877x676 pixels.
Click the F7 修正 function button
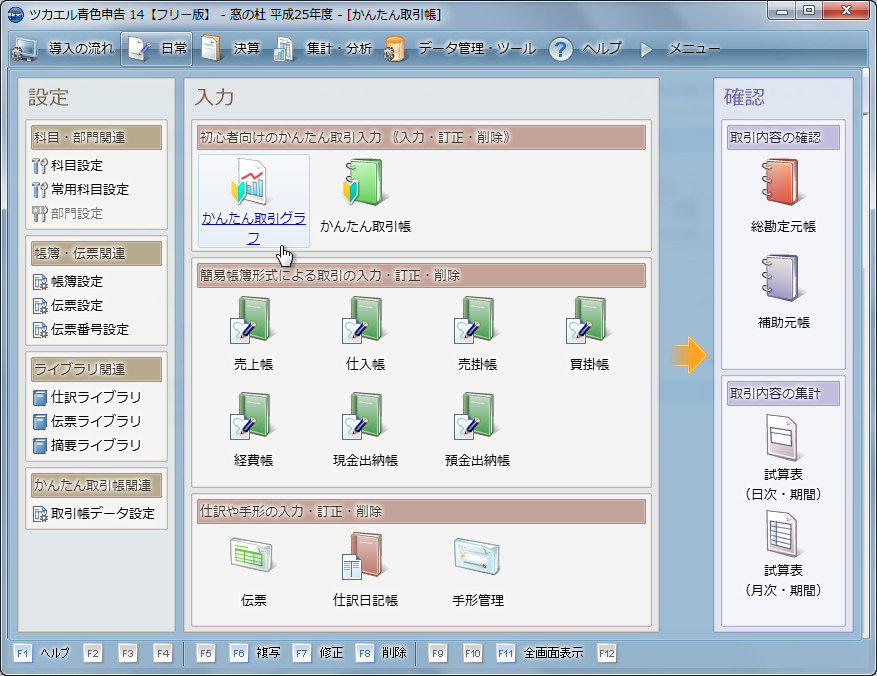318,653
